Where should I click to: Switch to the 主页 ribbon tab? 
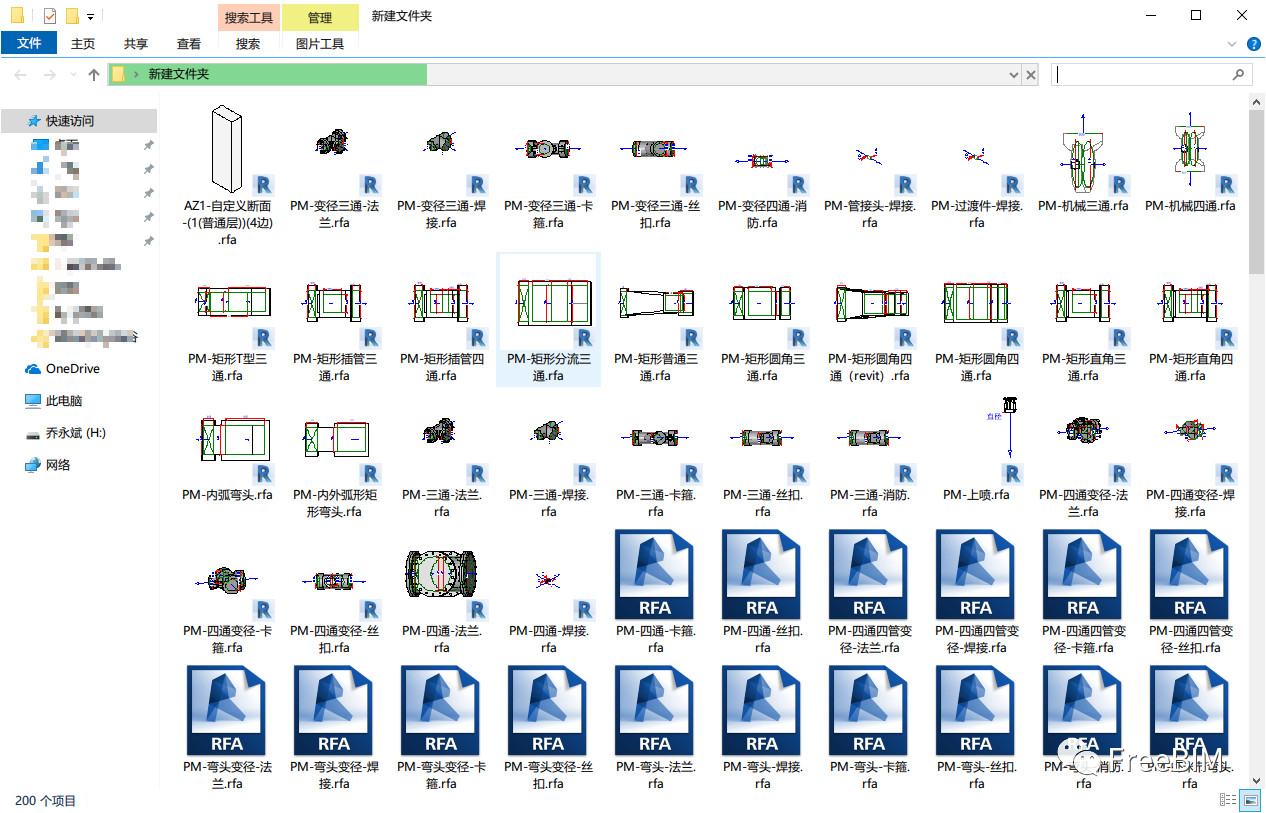[83, 43]
